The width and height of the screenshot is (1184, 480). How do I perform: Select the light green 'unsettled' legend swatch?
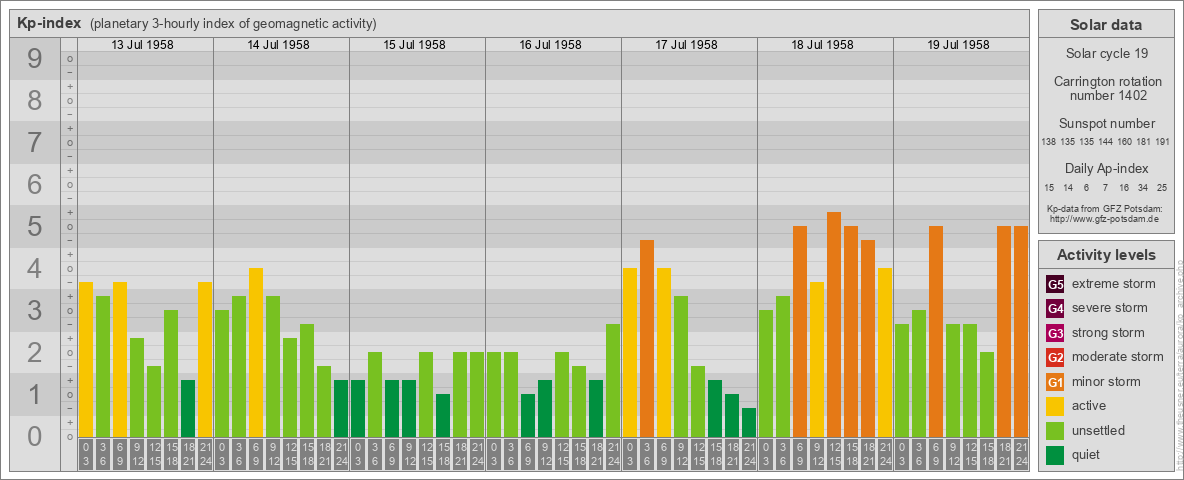(x=1055, y=430)
